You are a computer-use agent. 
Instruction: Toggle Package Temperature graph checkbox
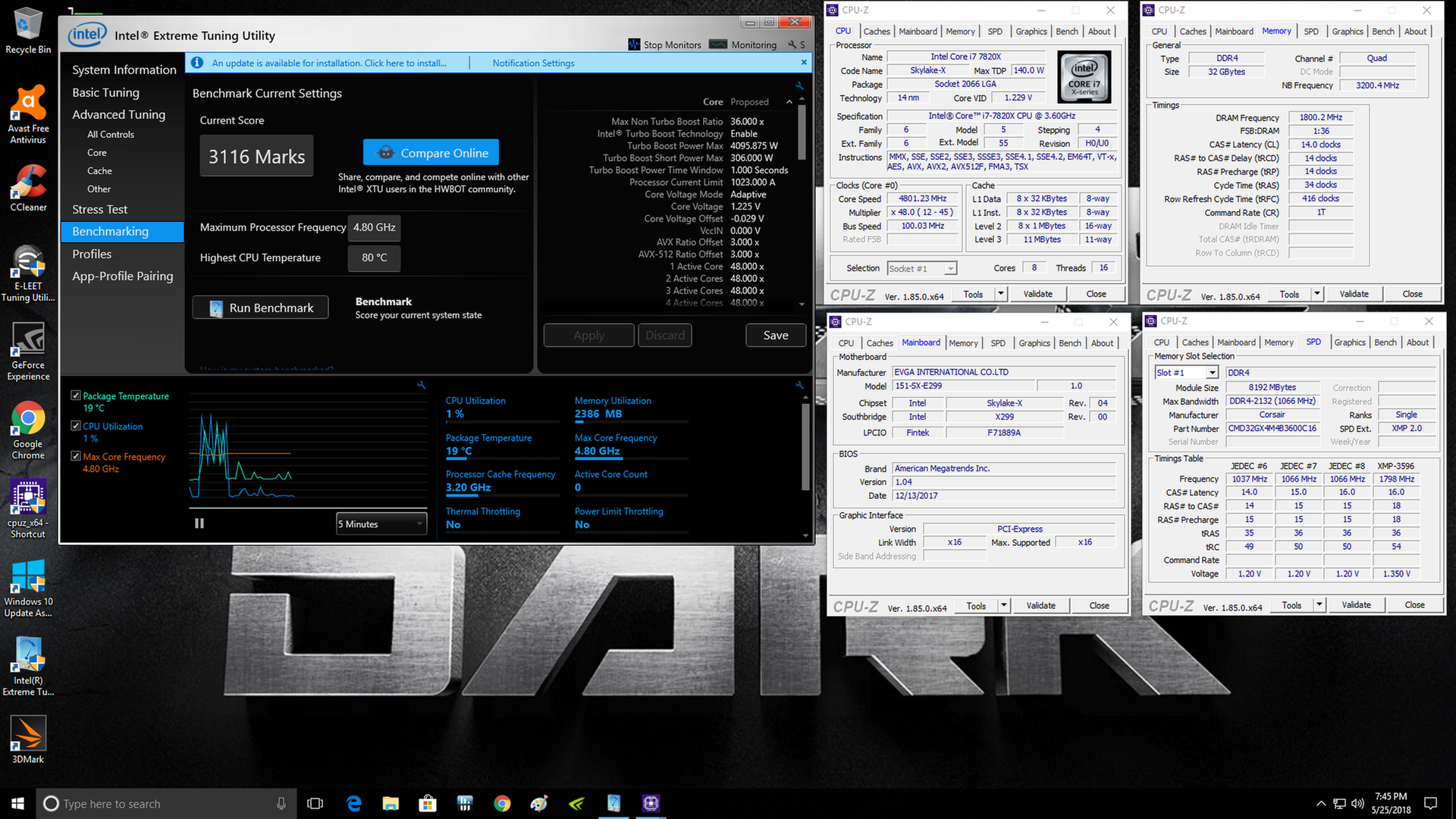76,395
